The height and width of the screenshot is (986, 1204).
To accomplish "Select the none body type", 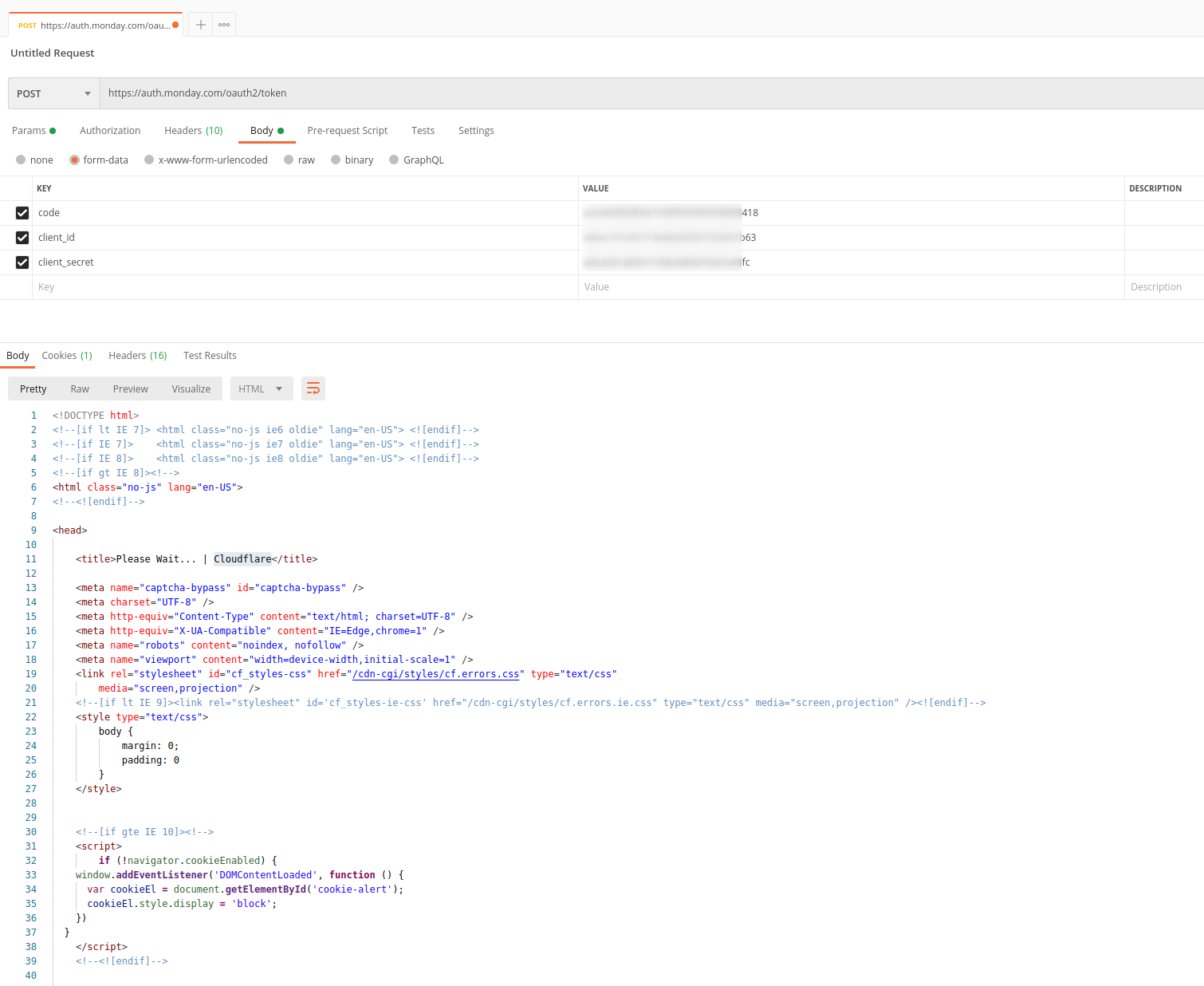I will click(34, 160).
